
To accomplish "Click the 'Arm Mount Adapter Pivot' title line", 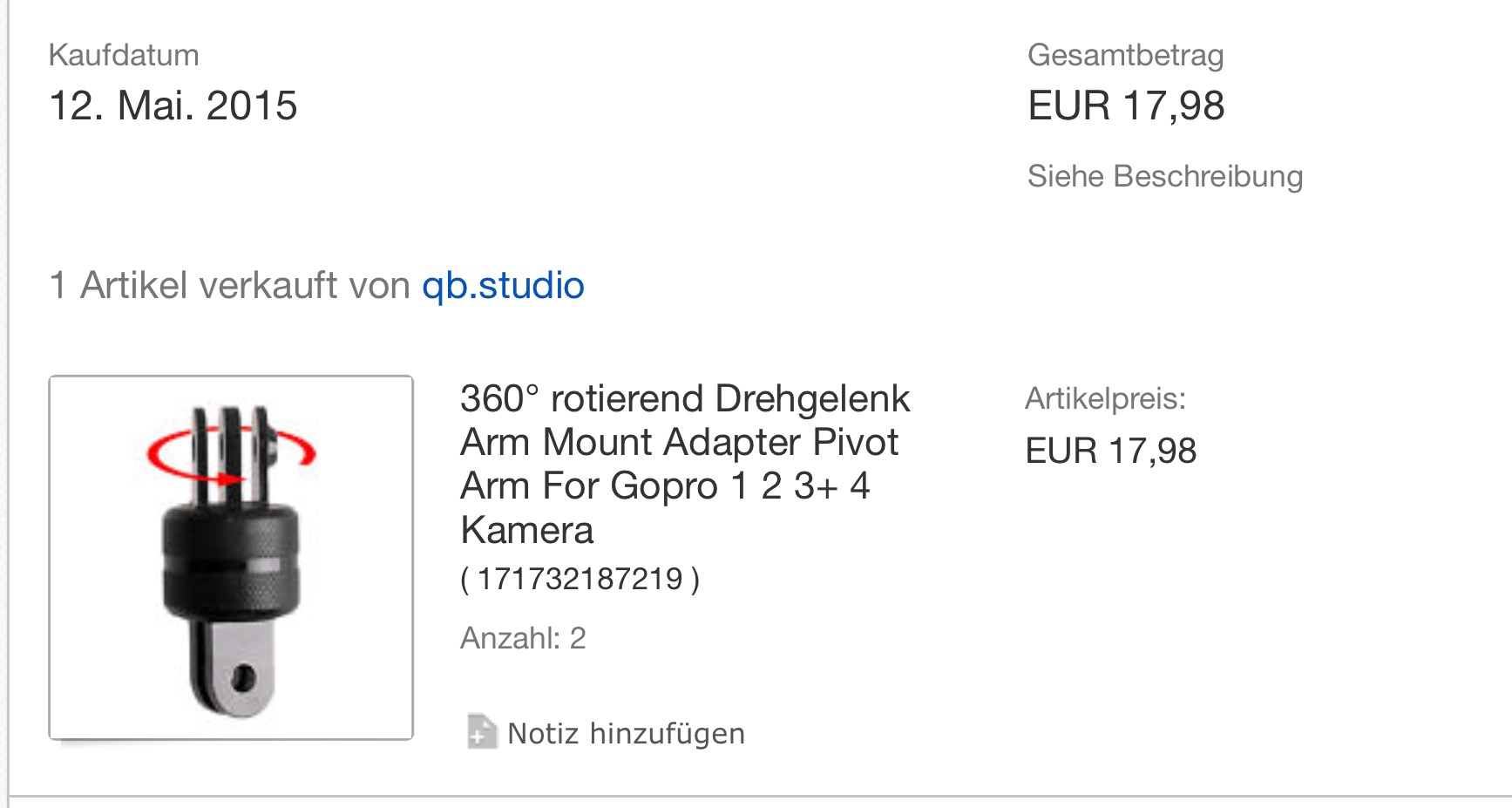I will coord(679,443).
